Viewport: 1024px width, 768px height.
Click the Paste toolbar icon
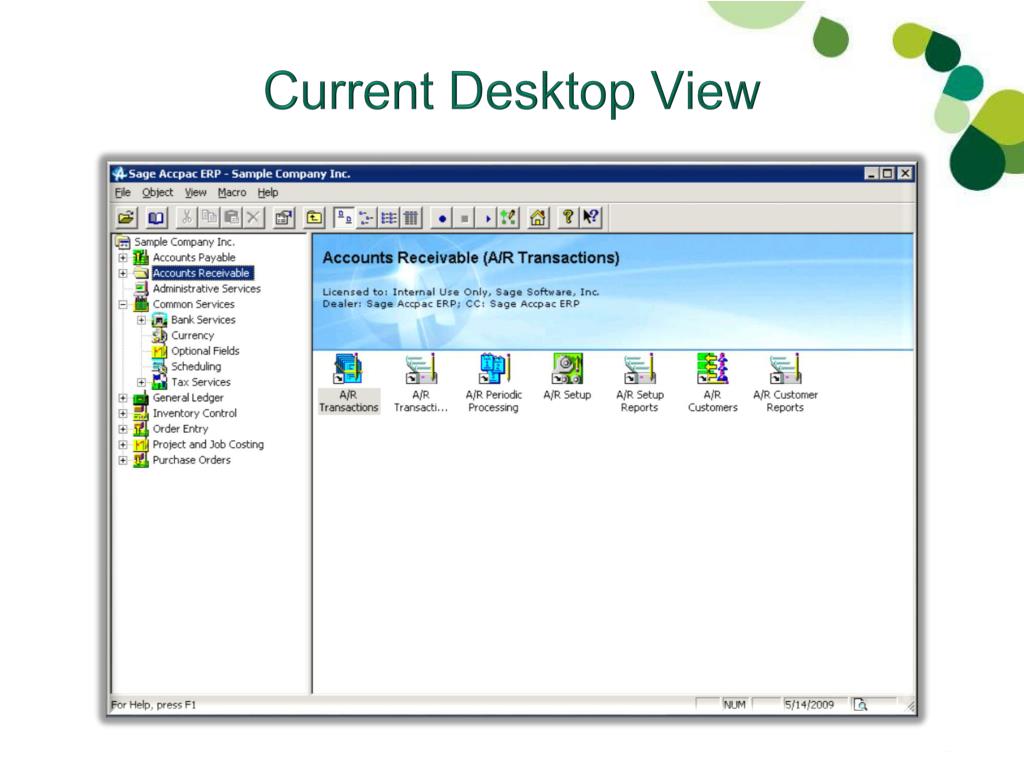pyautogui.click(x=231, y=217)
